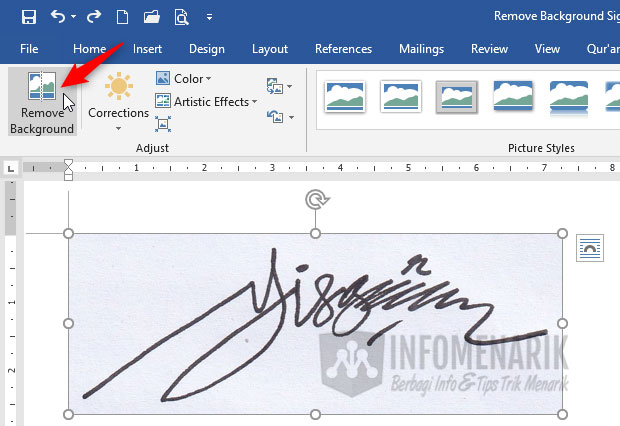This screenshot has height=426, width=620.
Task: Click the middle-left resize handle of picture
Action: [68, 324]
